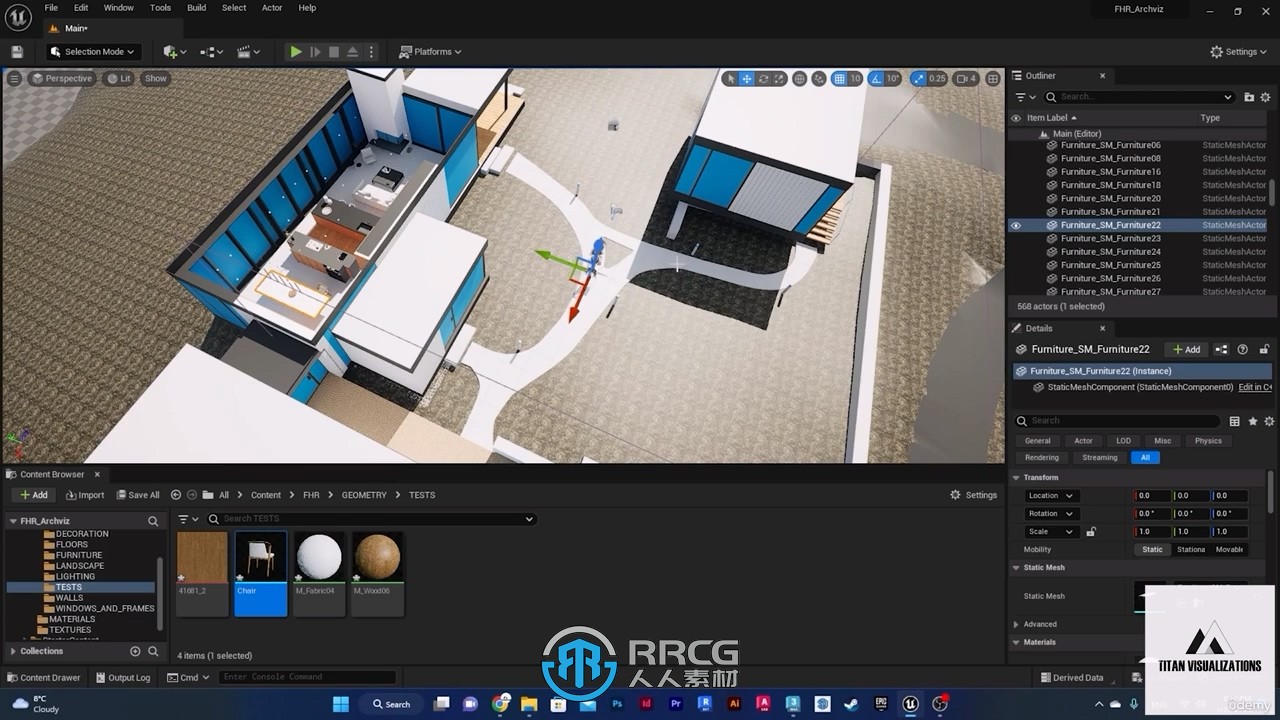
Task: Open the Window menu
Action: [x=118, y=8]
